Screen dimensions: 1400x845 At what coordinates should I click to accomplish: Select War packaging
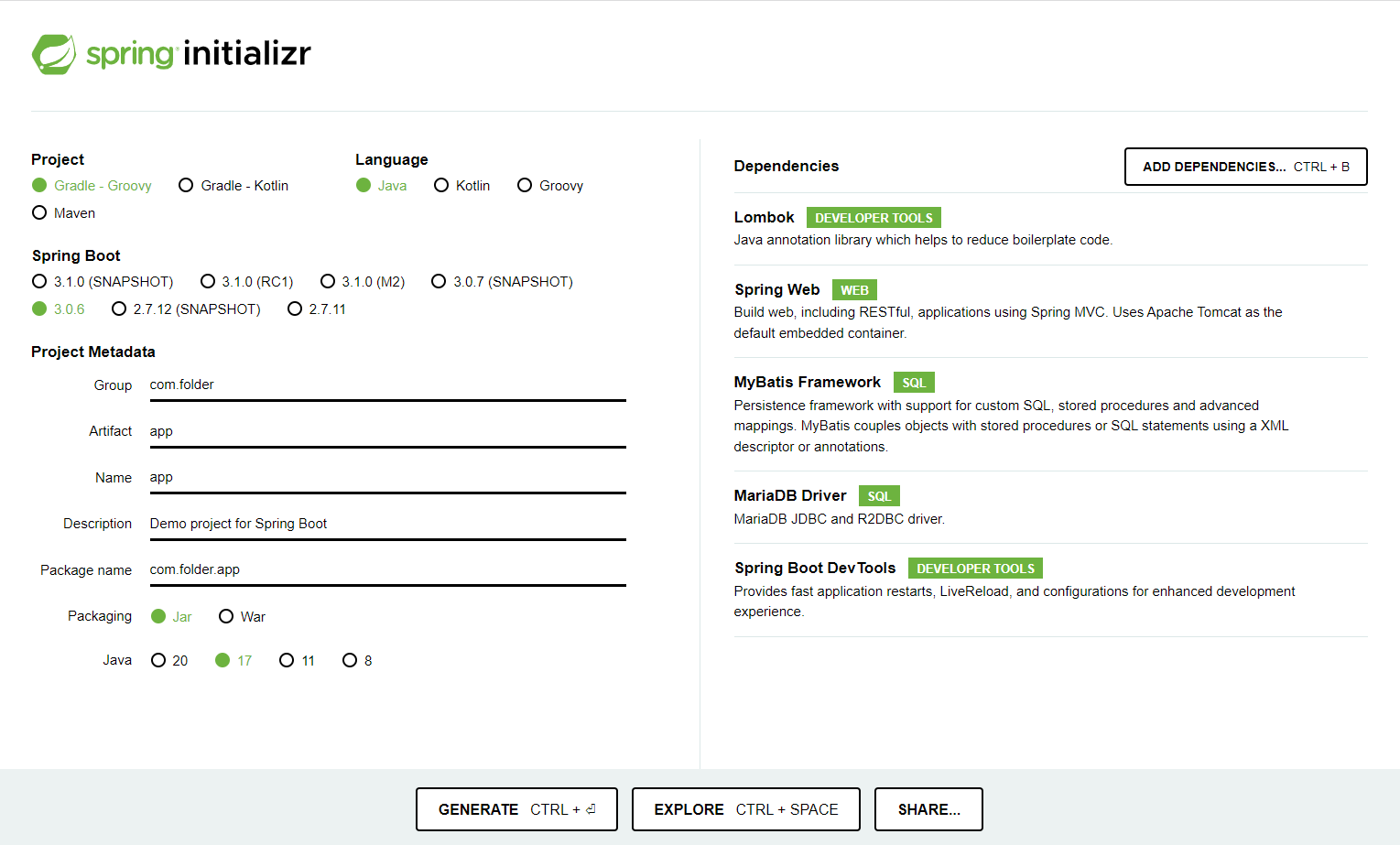point(242,616)
